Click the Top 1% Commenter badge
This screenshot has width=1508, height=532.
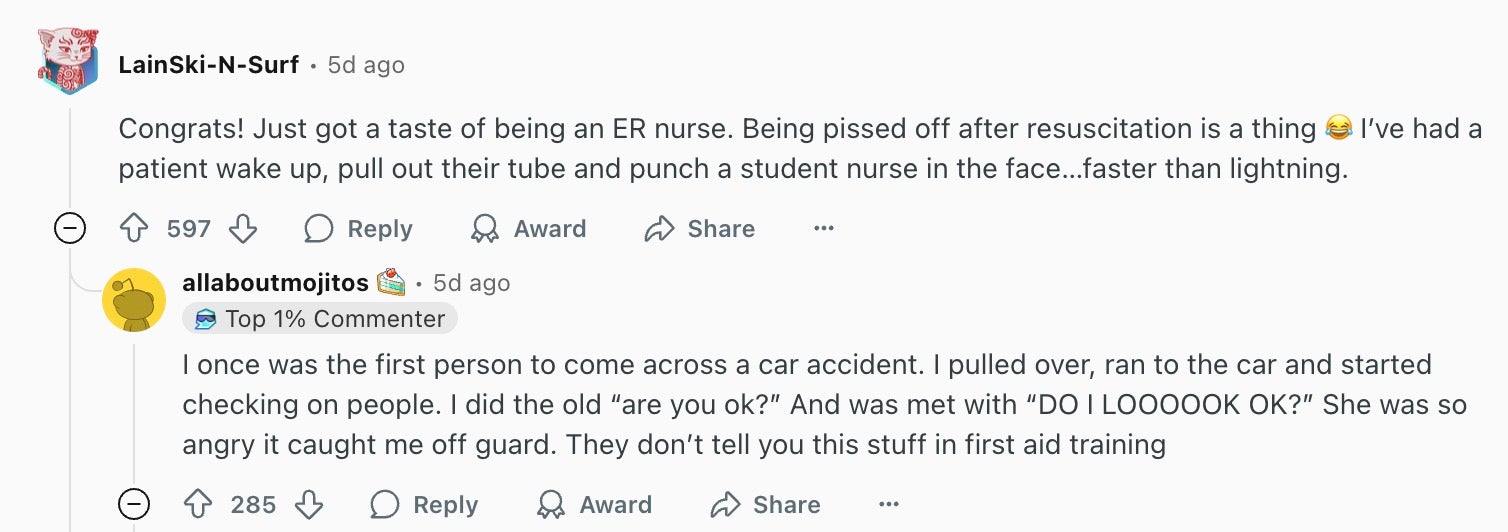click(x=320, y=319)
